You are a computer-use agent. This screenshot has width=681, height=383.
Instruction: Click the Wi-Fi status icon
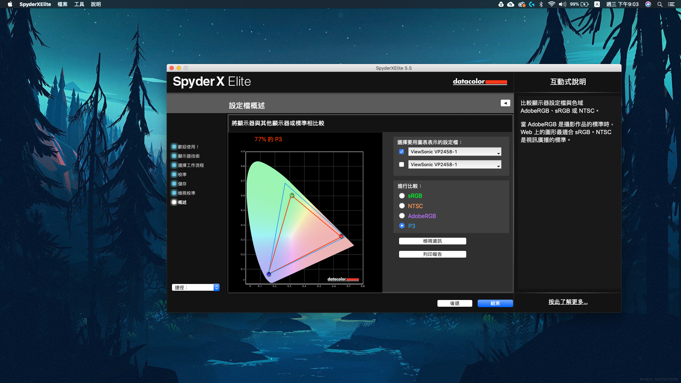coord(552,4)
